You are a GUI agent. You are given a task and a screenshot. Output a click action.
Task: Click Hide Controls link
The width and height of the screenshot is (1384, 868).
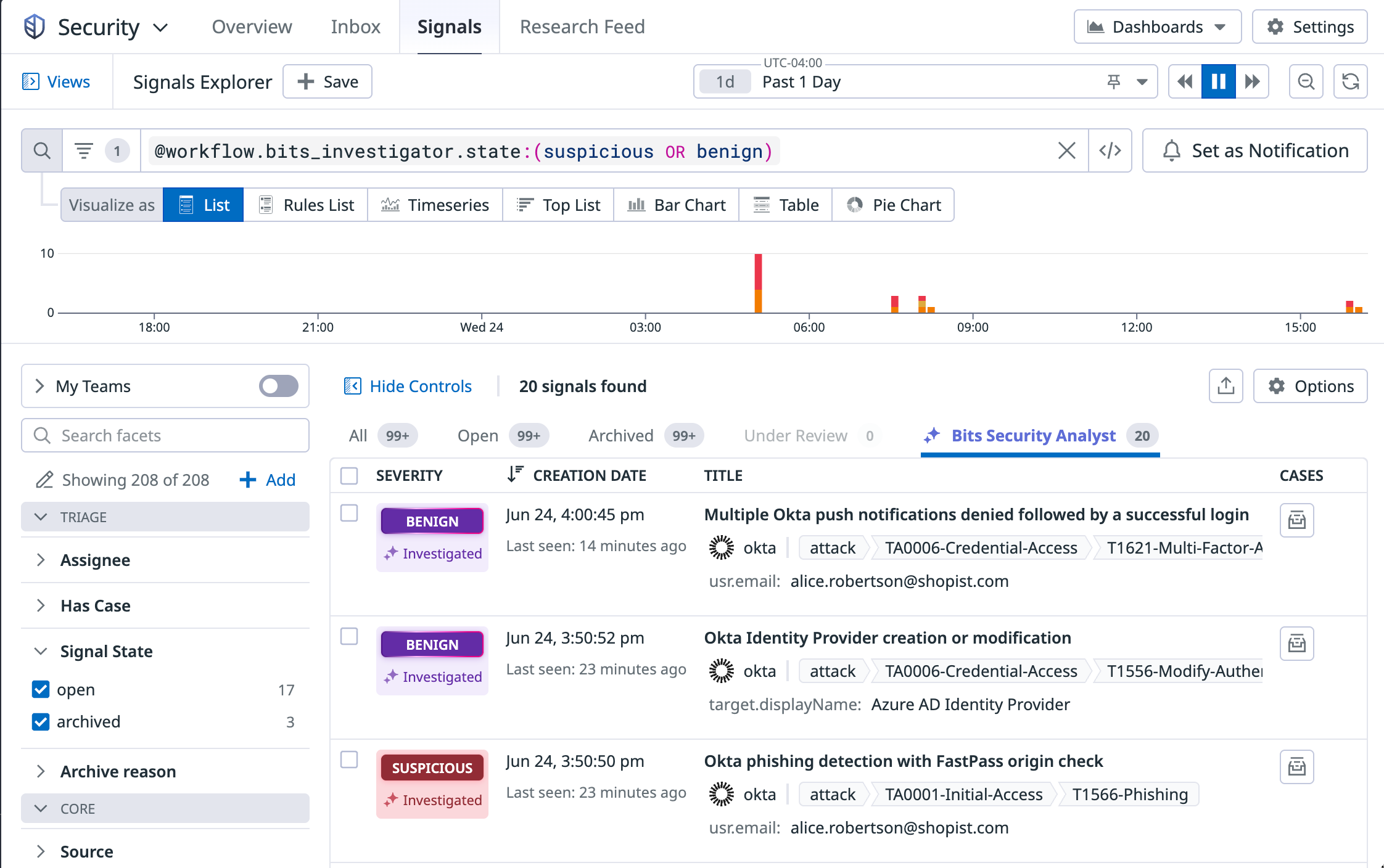coord(408,387)
